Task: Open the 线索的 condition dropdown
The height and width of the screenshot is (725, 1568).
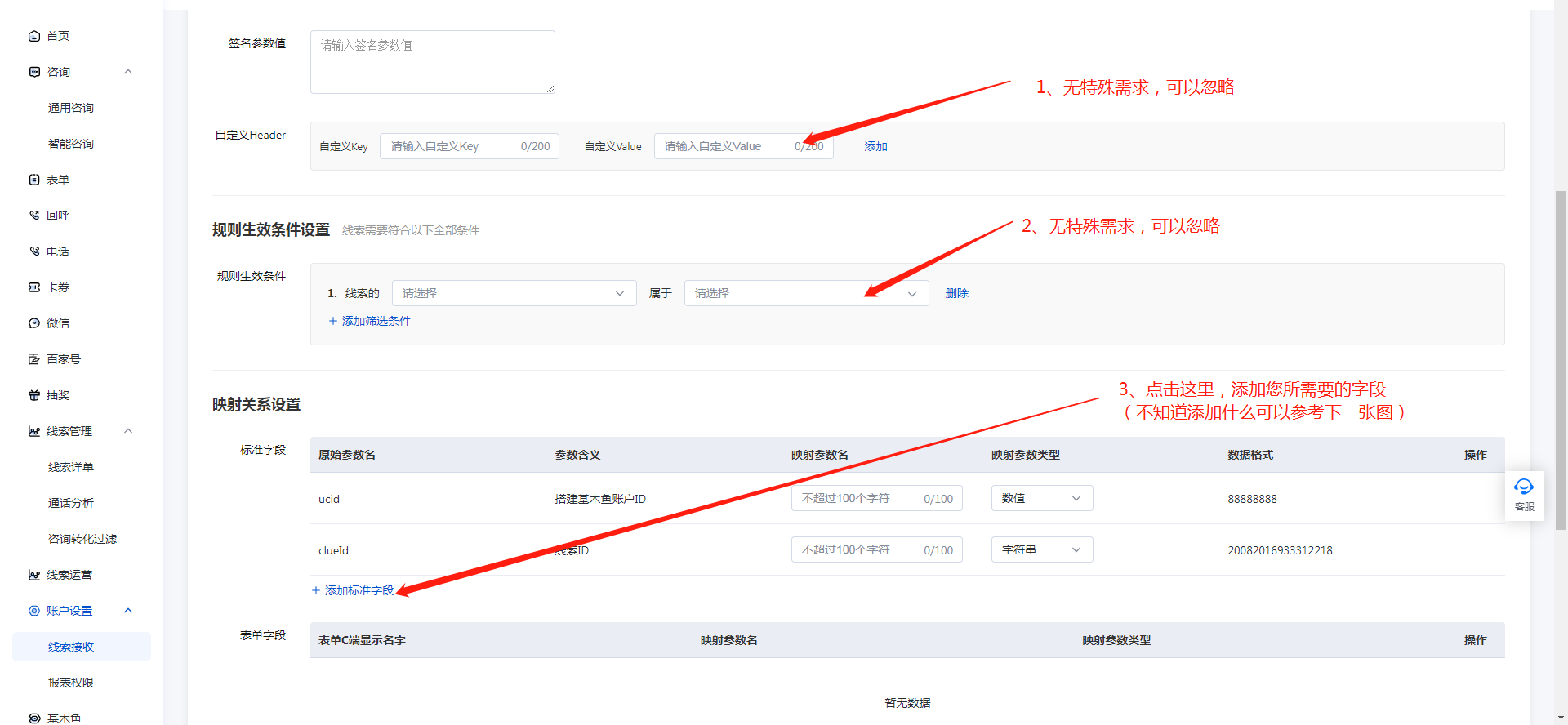Action: click(x=514, y=293)
